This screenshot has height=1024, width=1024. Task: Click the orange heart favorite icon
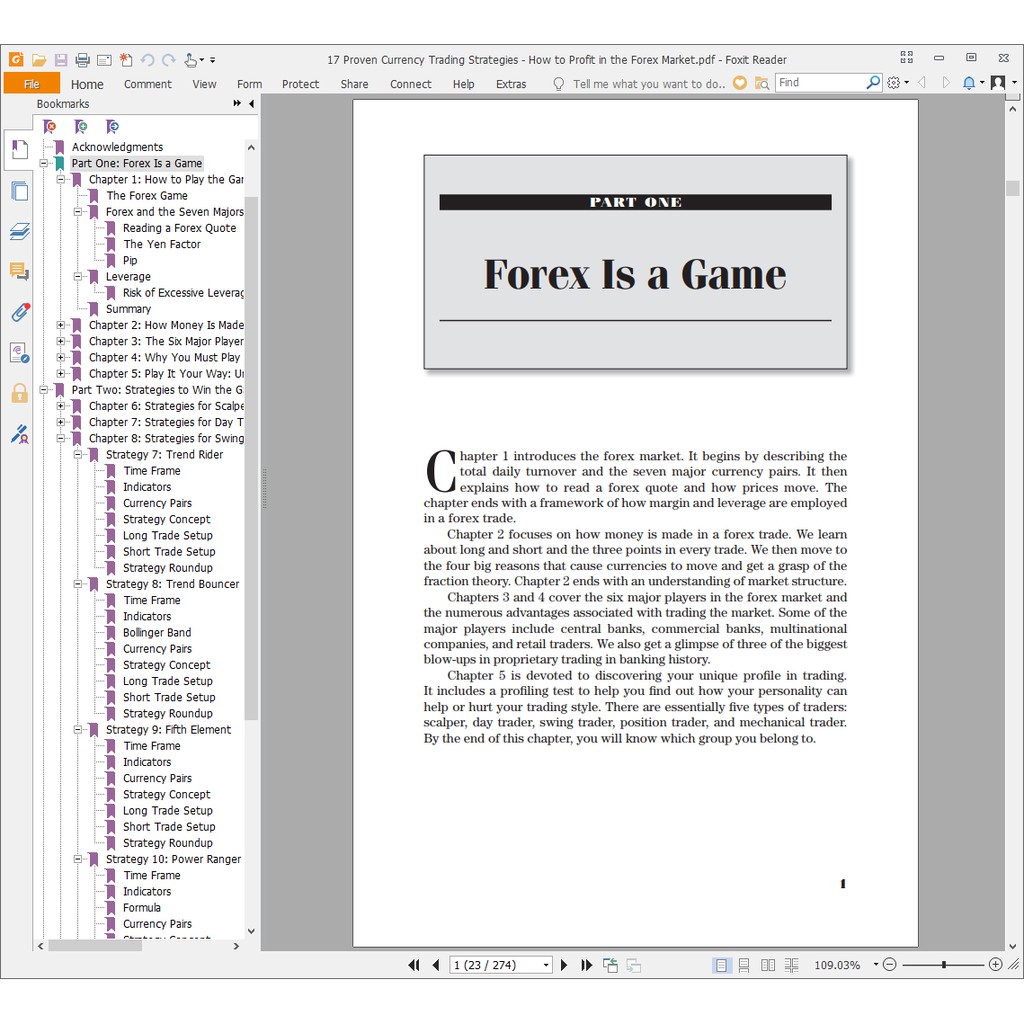tap(739, 83)
